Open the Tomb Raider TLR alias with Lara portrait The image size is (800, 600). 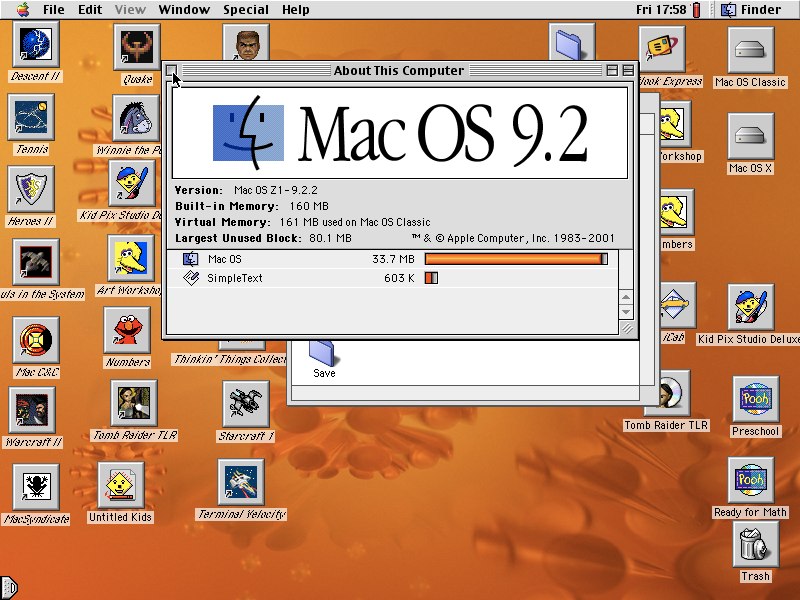pyautogui.click(x=134, y=403)
